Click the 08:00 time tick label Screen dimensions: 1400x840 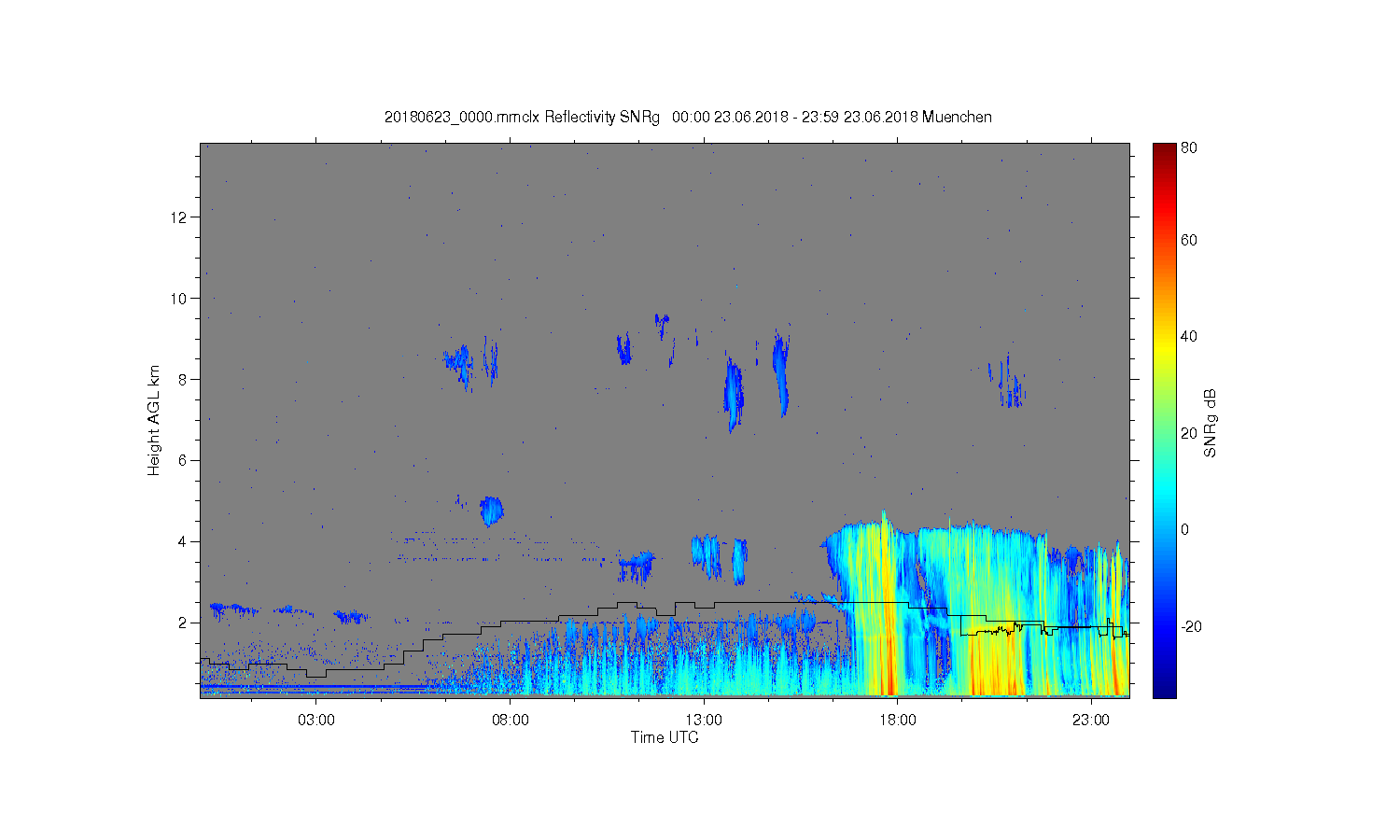tap(510, 721)
